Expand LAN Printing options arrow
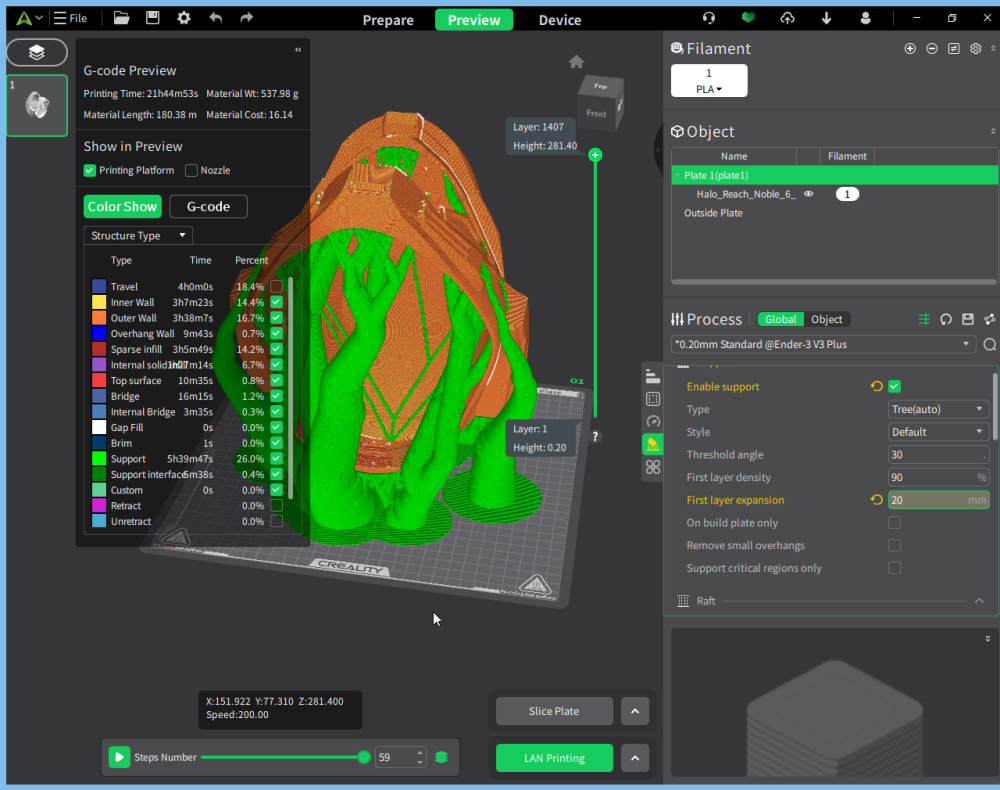The image size is (1000, 790). (635, 758)
